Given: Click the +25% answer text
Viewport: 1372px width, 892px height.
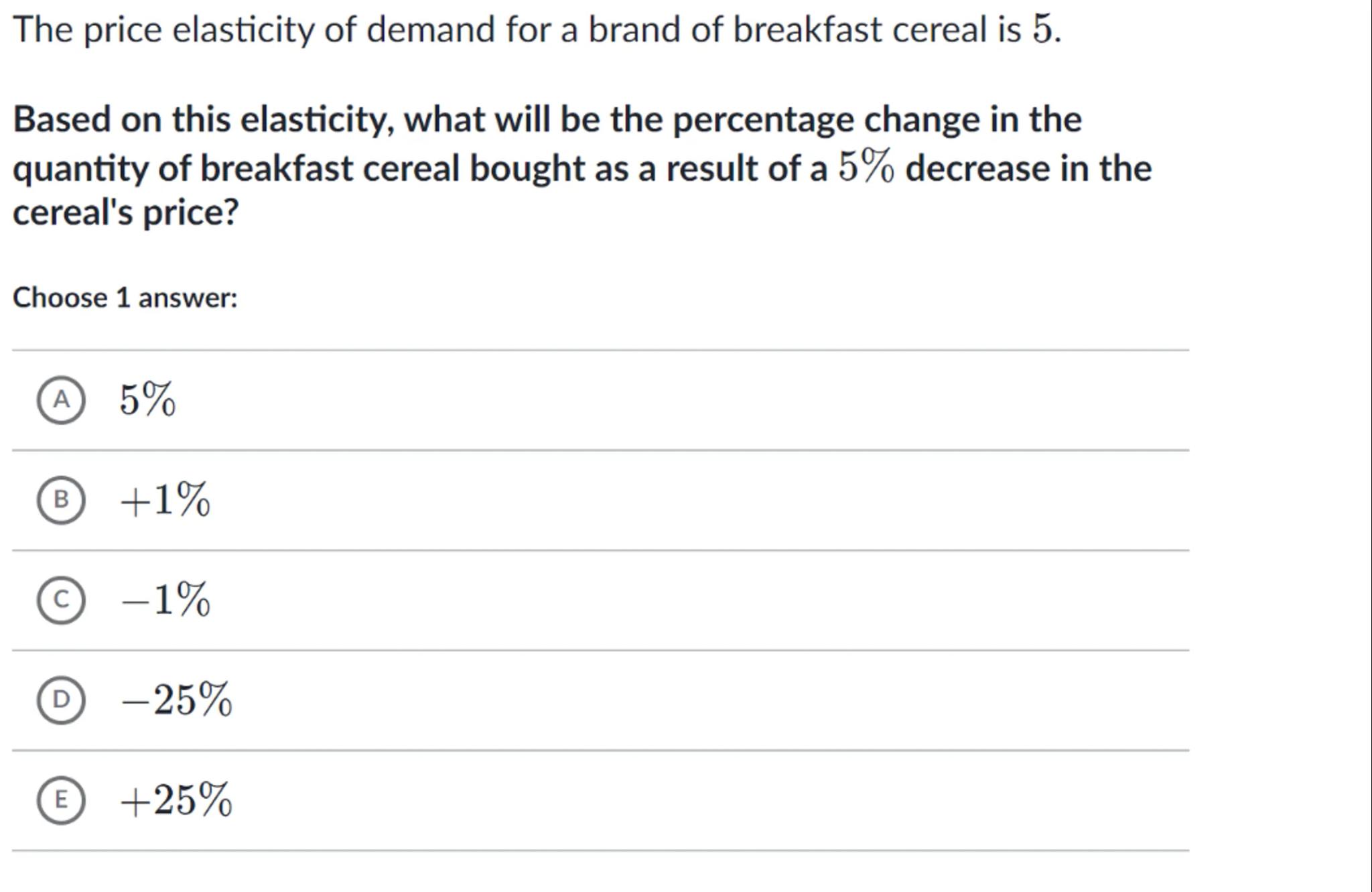Looking at the screenshot, I should 176,800.
